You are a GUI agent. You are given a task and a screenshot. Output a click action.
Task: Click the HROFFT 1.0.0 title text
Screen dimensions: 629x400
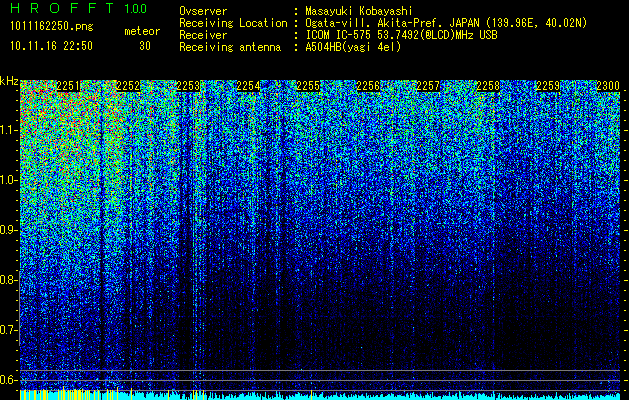click(79, 8)
